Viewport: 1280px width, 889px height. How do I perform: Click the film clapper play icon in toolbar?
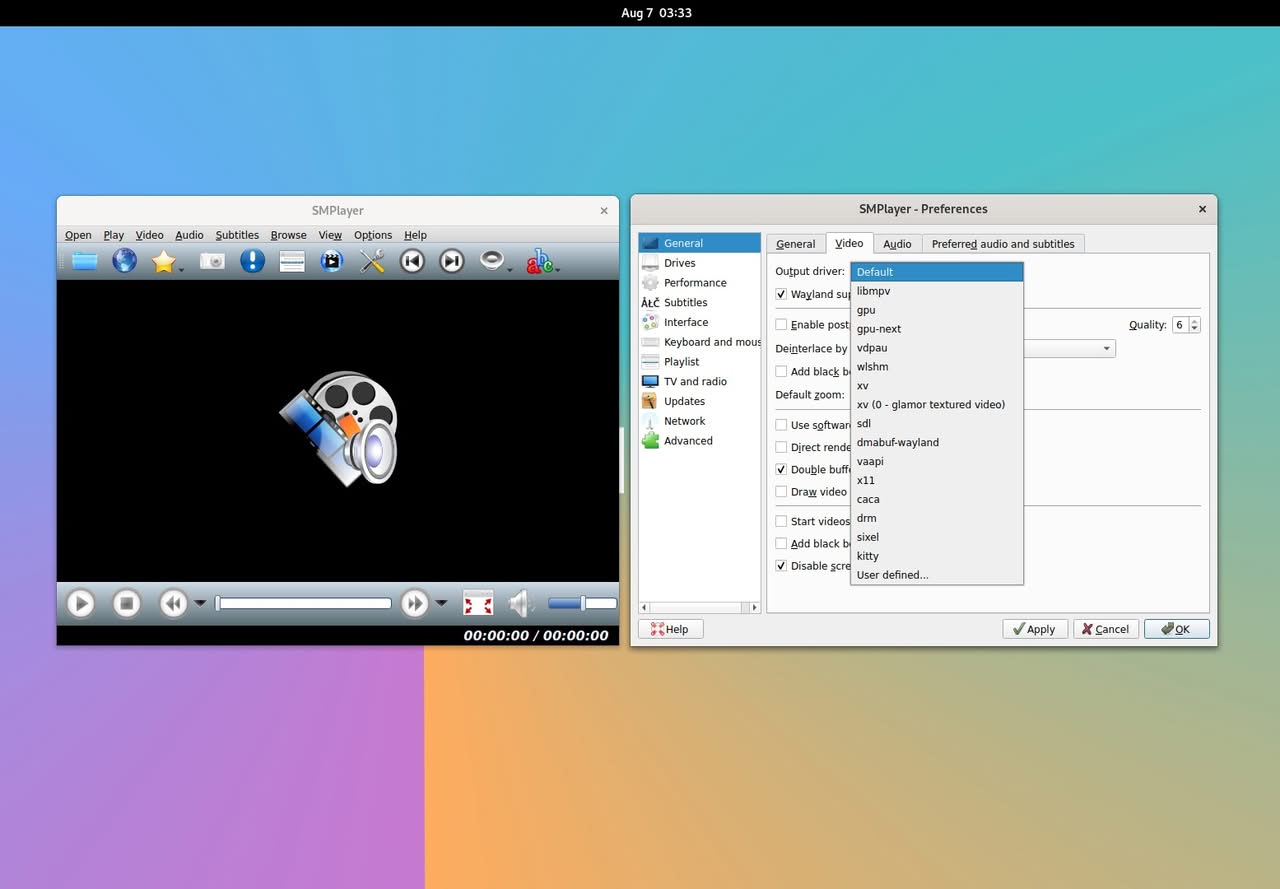[x=331, y=262]
